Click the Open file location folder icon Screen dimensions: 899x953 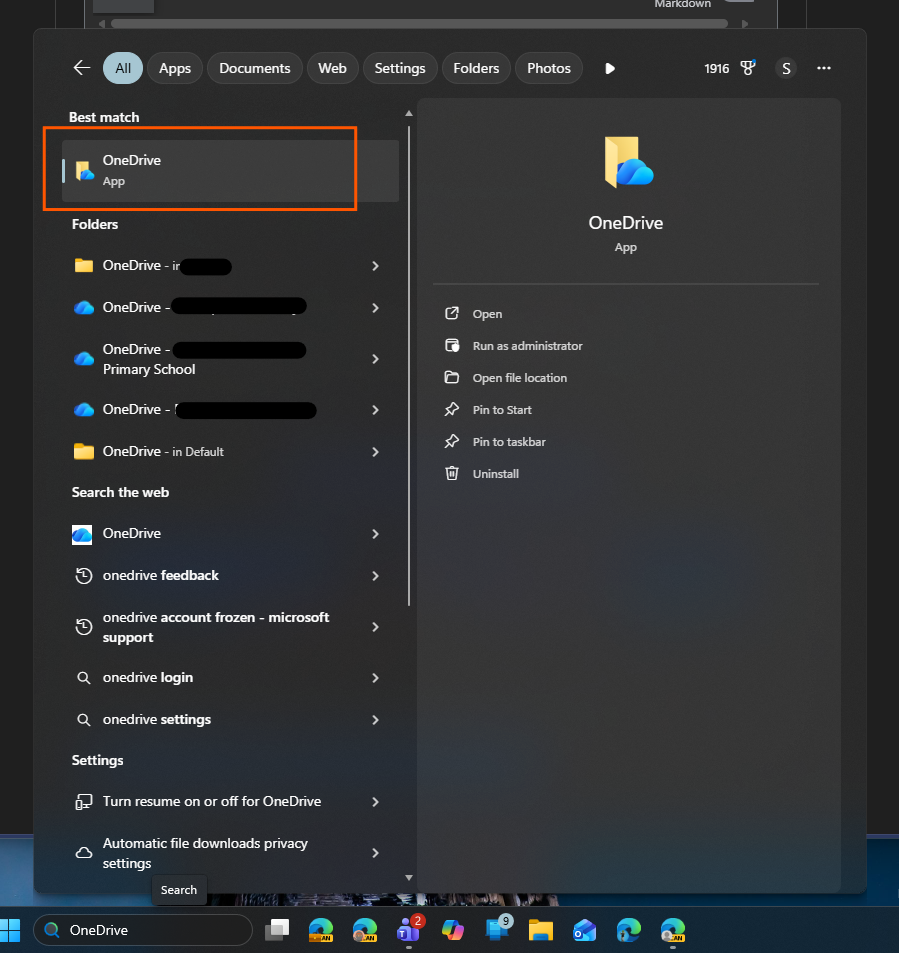tap(452, 377)
